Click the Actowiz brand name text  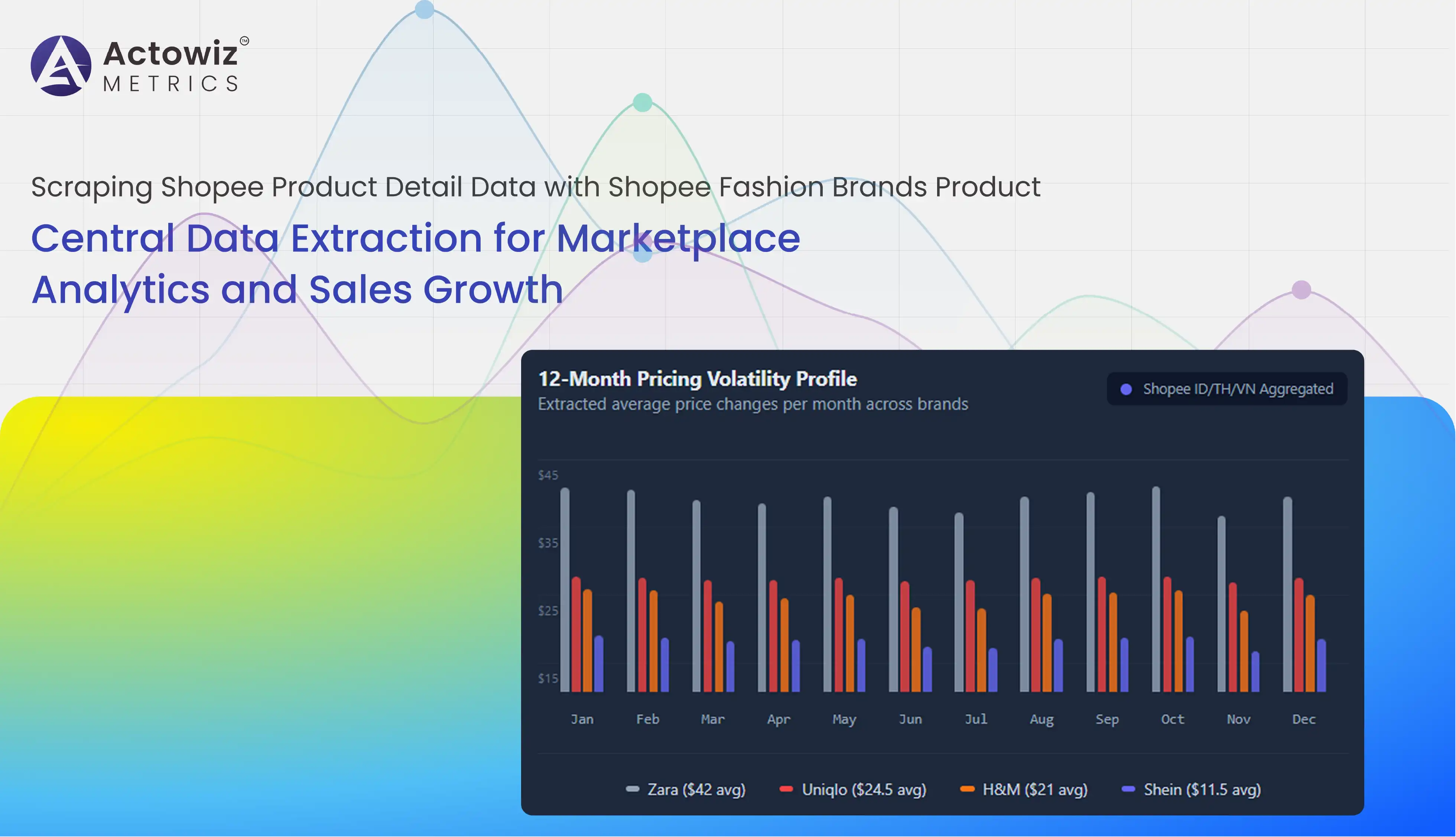(170, 53)
